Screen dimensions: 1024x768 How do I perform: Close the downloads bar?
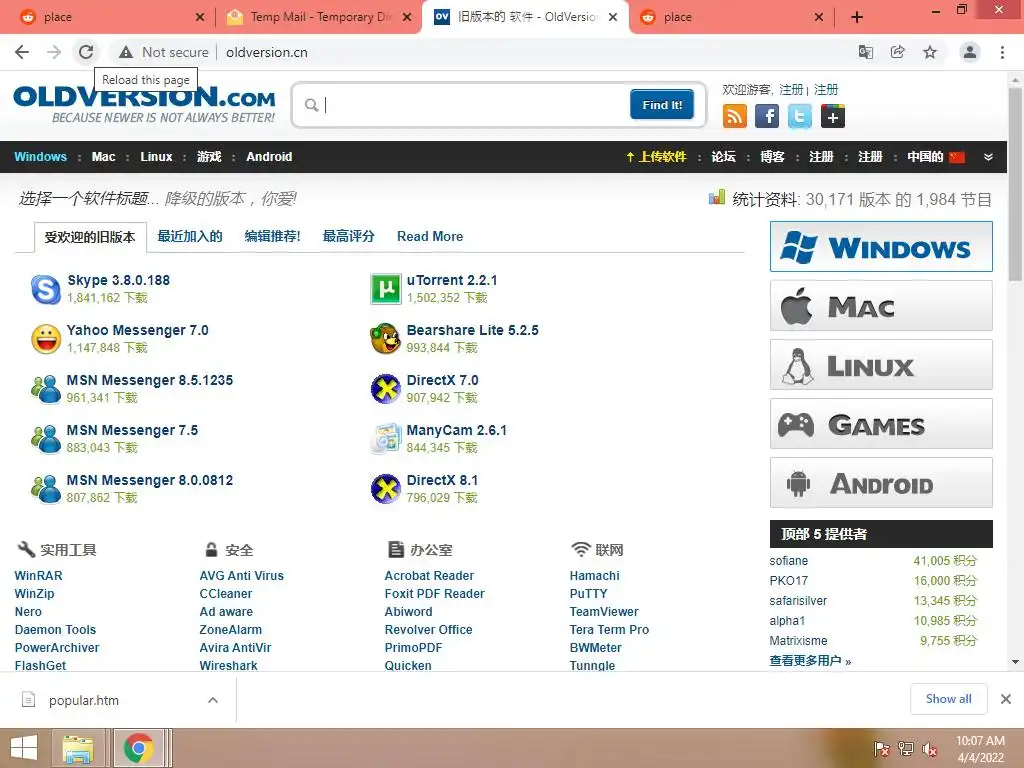pos(1006,699)
